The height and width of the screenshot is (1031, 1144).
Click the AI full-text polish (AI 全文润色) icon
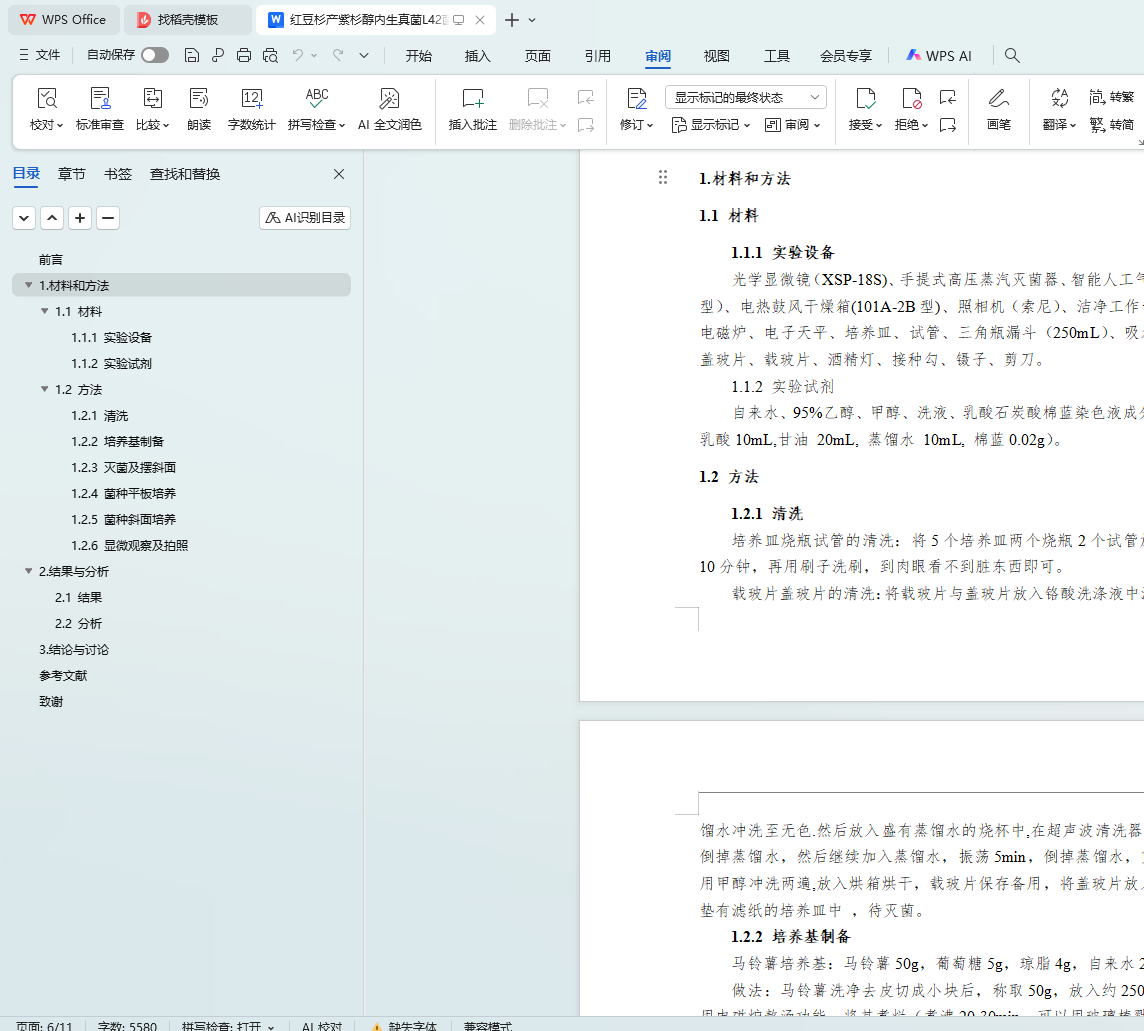click(x=389, y=99)
